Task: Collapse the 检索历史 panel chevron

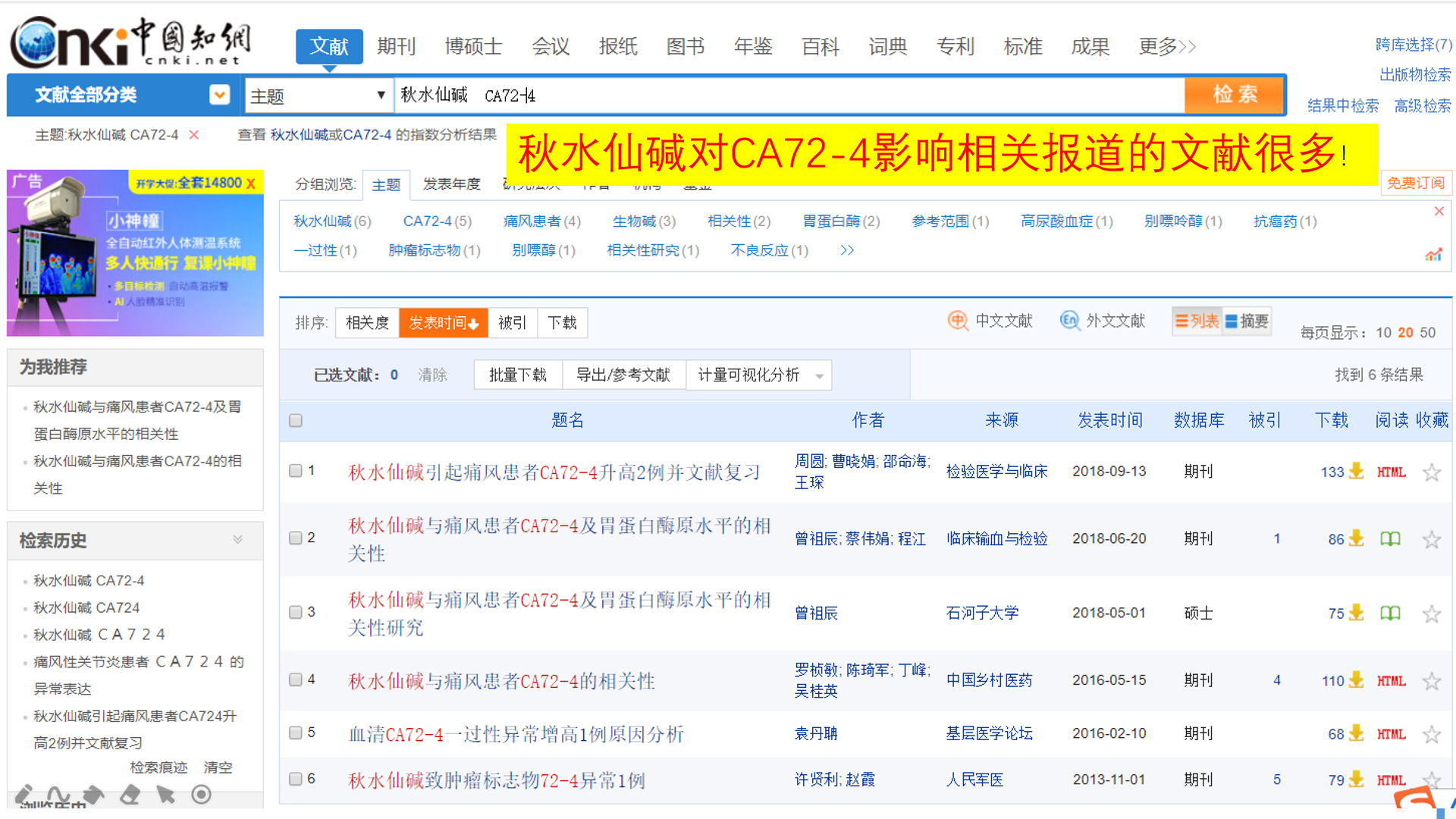Action: click(237, 540)
